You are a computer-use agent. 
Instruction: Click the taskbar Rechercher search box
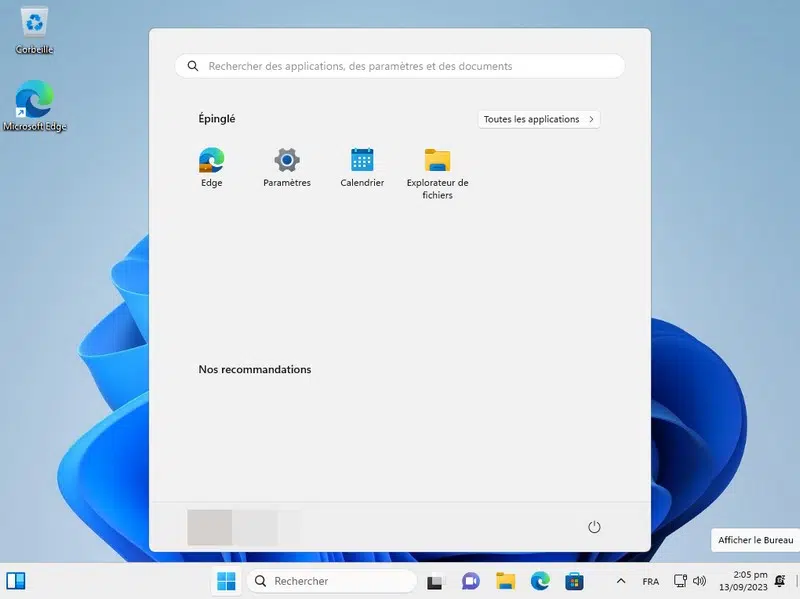[x=331, y=581]
